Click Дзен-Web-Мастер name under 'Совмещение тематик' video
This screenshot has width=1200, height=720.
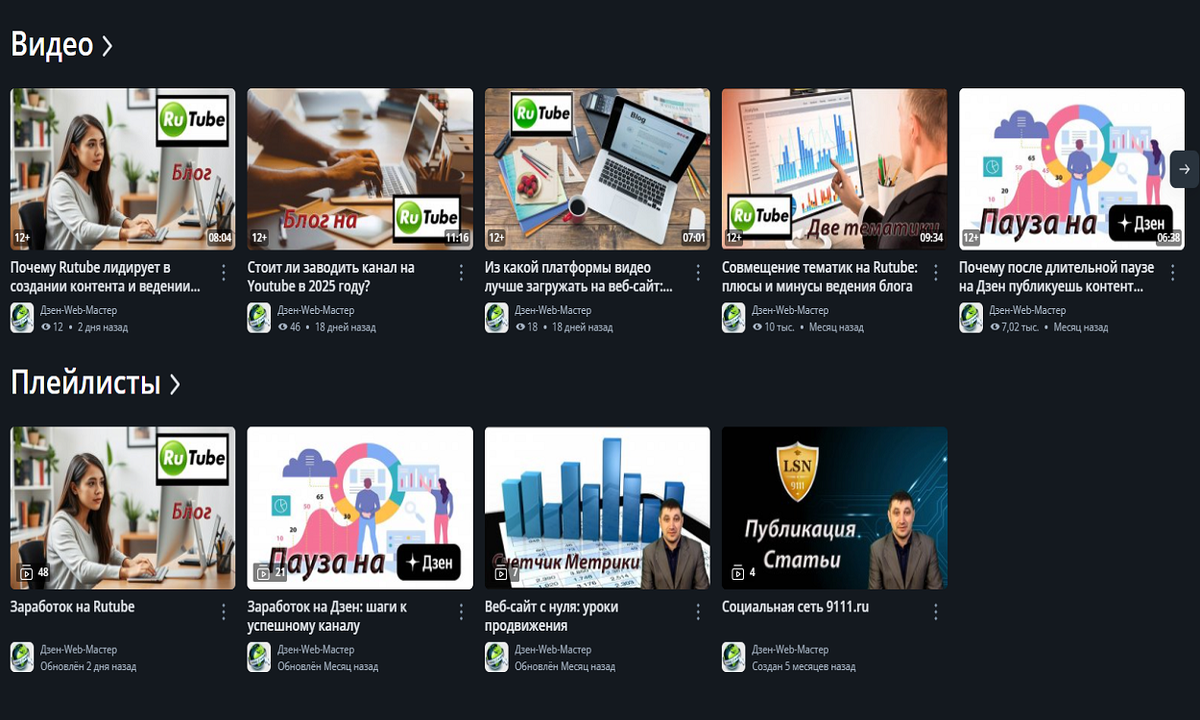tap(790, 311)
